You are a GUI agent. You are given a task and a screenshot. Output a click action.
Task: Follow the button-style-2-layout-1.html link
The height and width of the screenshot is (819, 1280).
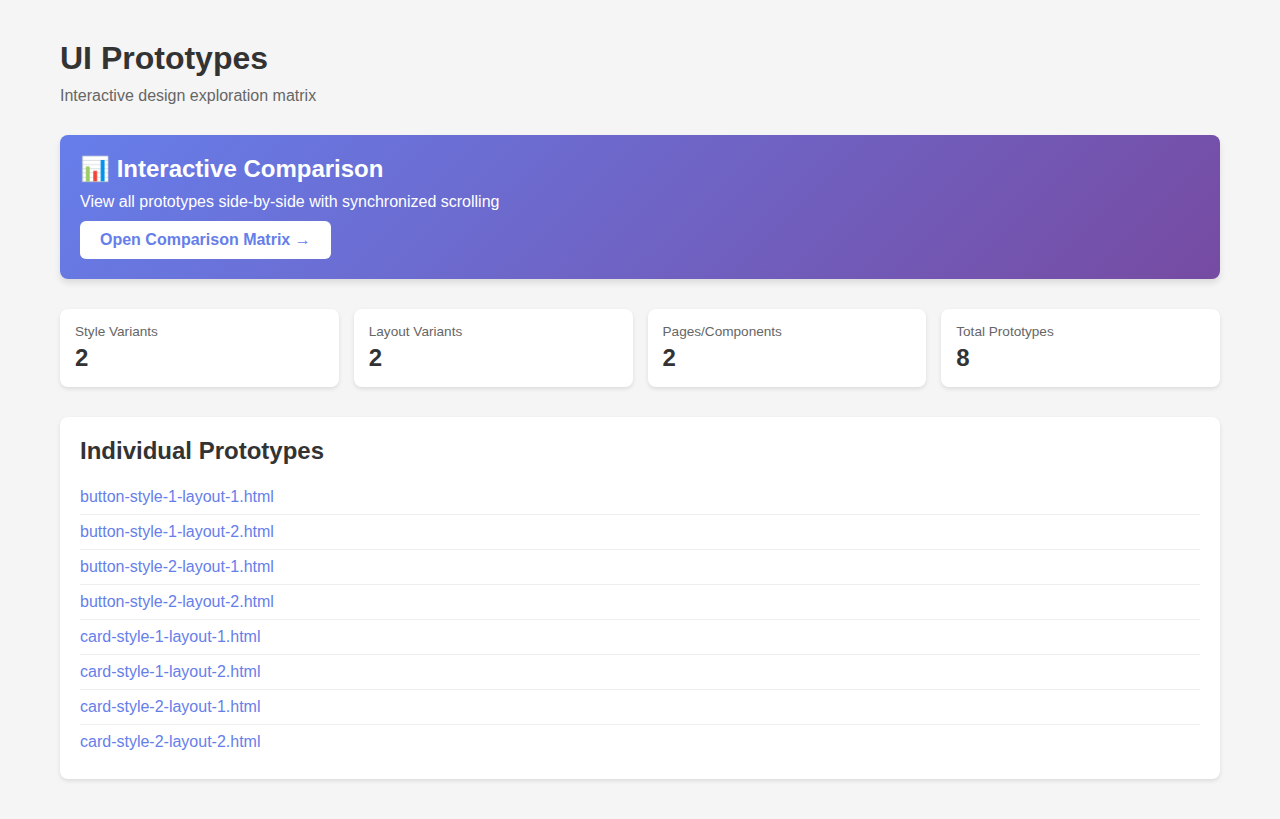(x=177, y=567)
